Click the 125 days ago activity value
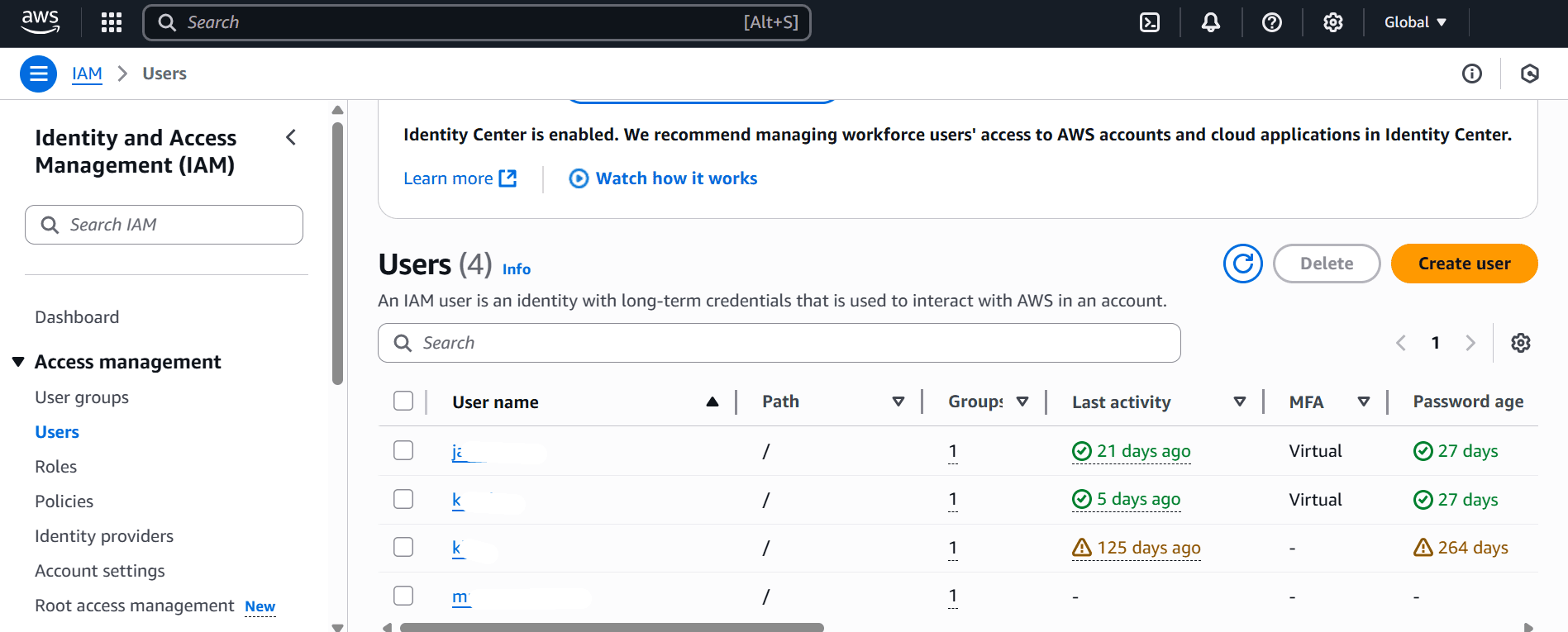Screen dimensions: 1568x632 click(1149, 548)
